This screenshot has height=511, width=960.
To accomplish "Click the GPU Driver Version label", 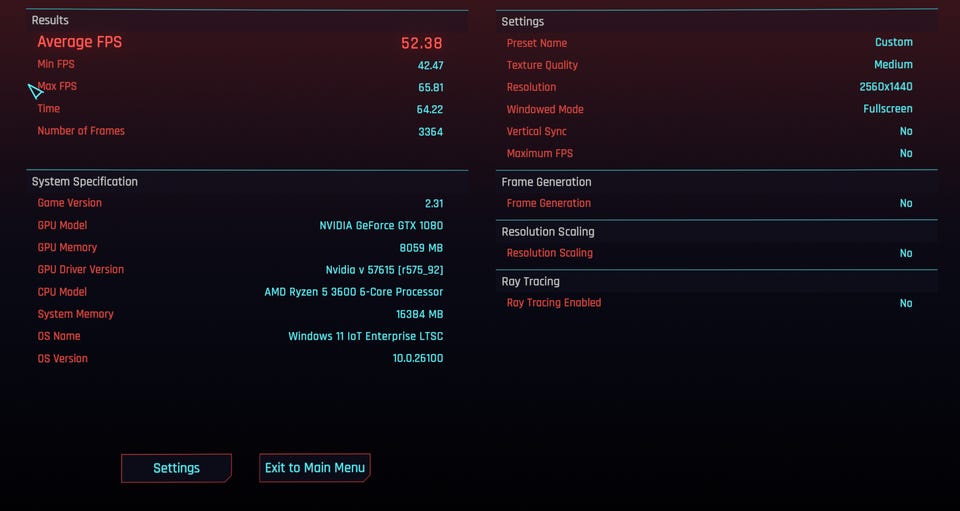I will [81, 269].
